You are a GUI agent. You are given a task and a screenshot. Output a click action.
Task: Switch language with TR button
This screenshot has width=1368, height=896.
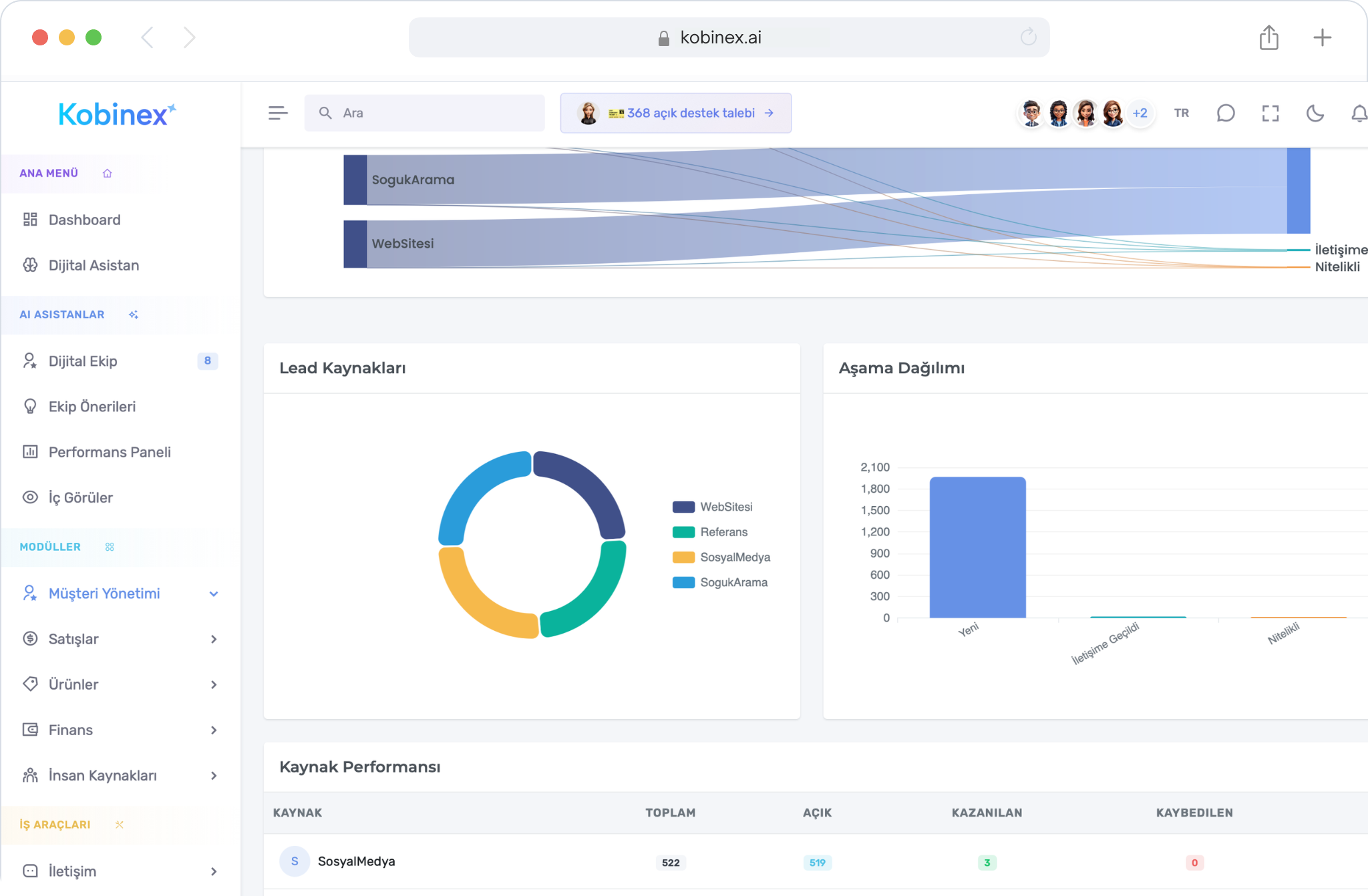[x=1182, y=113]
